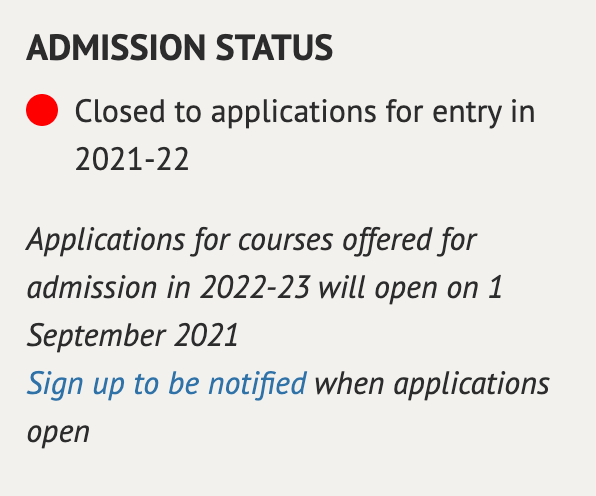Screen dimensions: 596x496
Task: Click the 'when applications' italic text
Action: tap(432, 385)
